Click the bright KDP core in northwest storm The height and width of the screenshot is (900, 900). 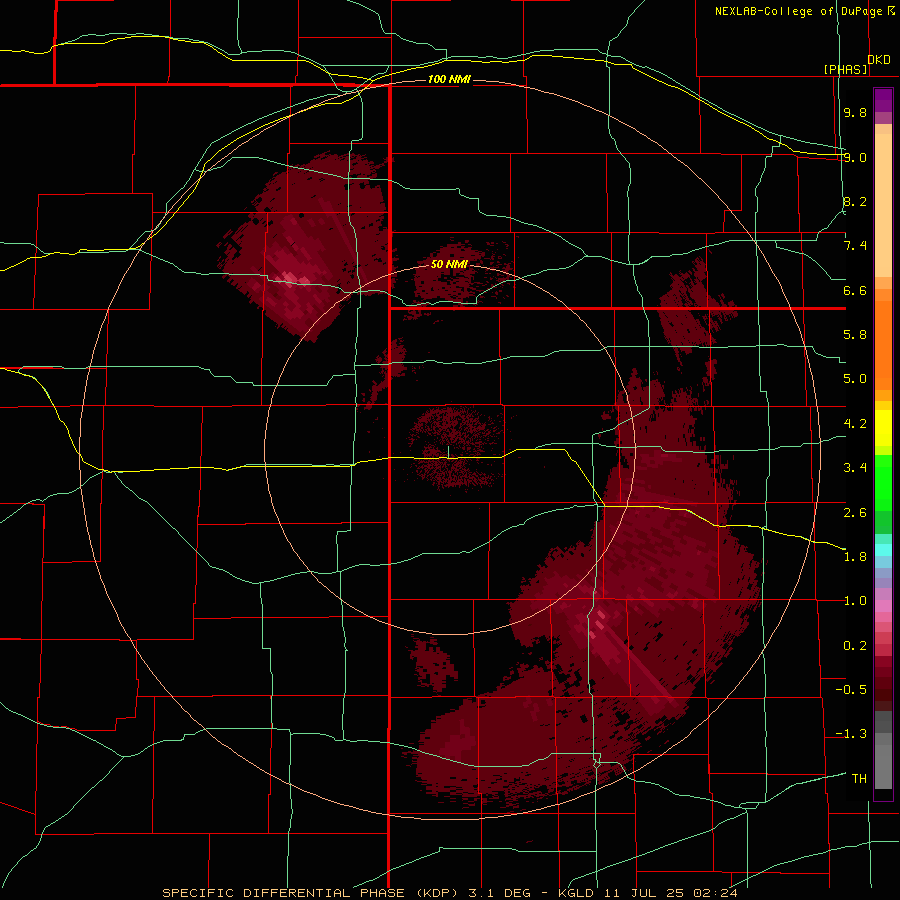pos(292,278)
